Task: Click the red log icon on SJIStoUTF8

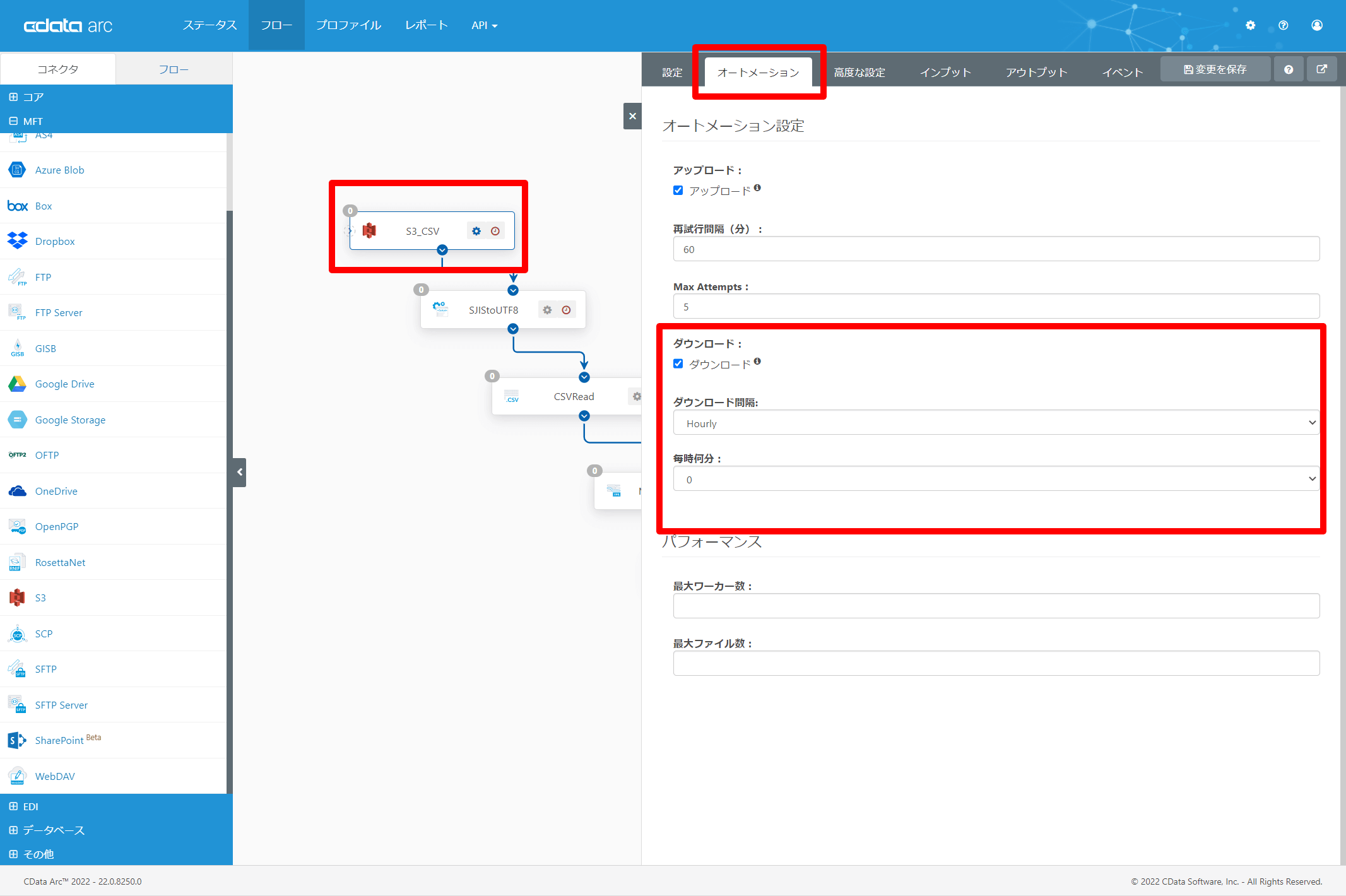Action: click(566, 310)
